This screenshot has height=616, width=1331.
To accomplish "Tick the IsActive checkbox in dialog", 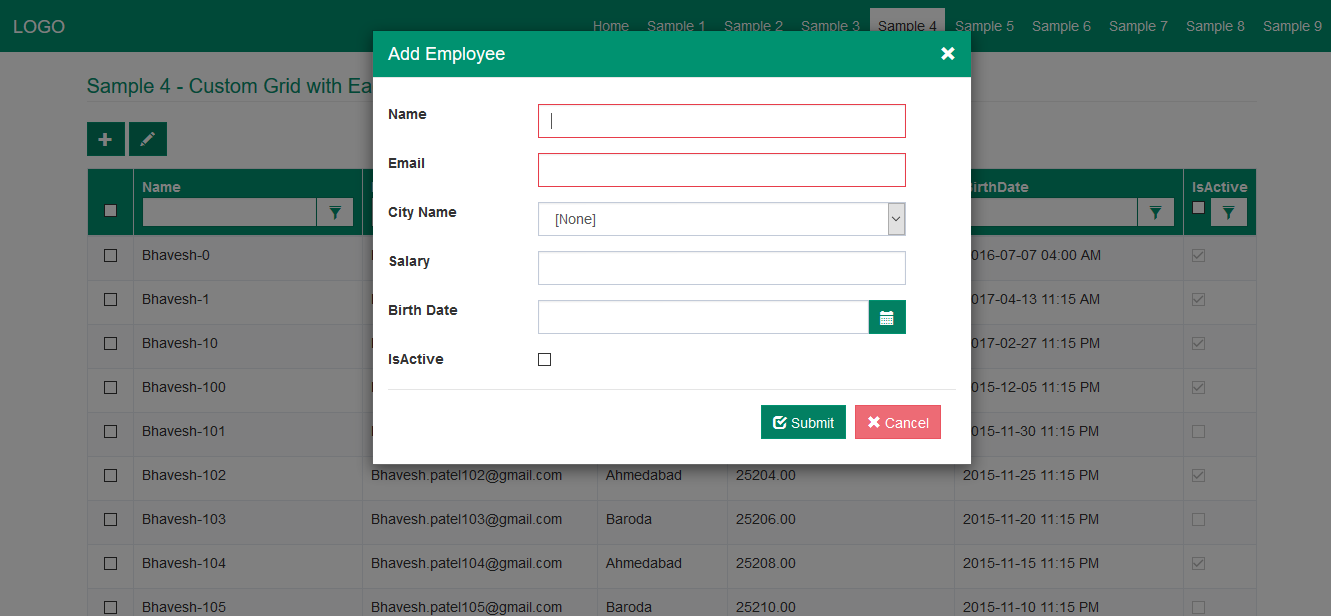I will (x=545, y=360).
